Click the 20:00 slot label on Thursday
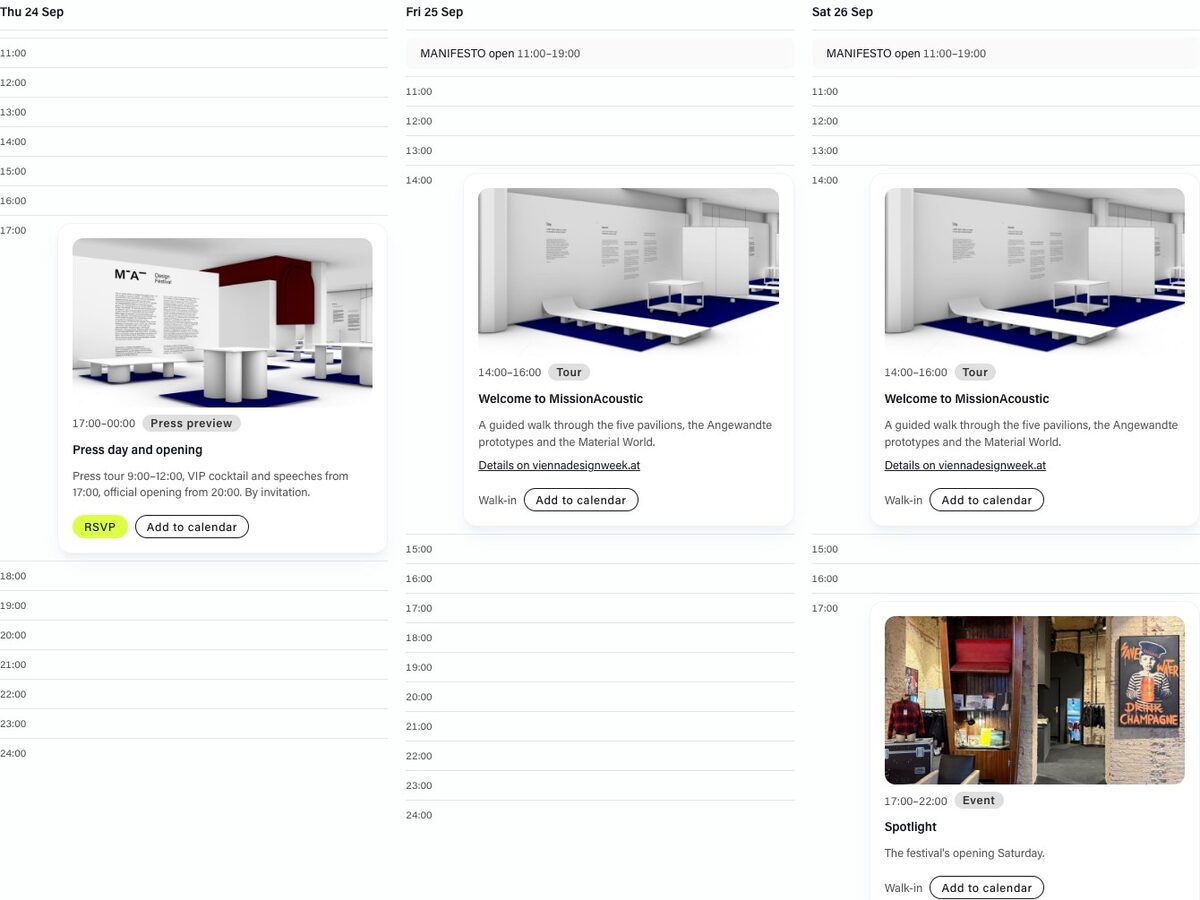The height and width of the screenshot is (900, 1200). [x=13, y=635]
